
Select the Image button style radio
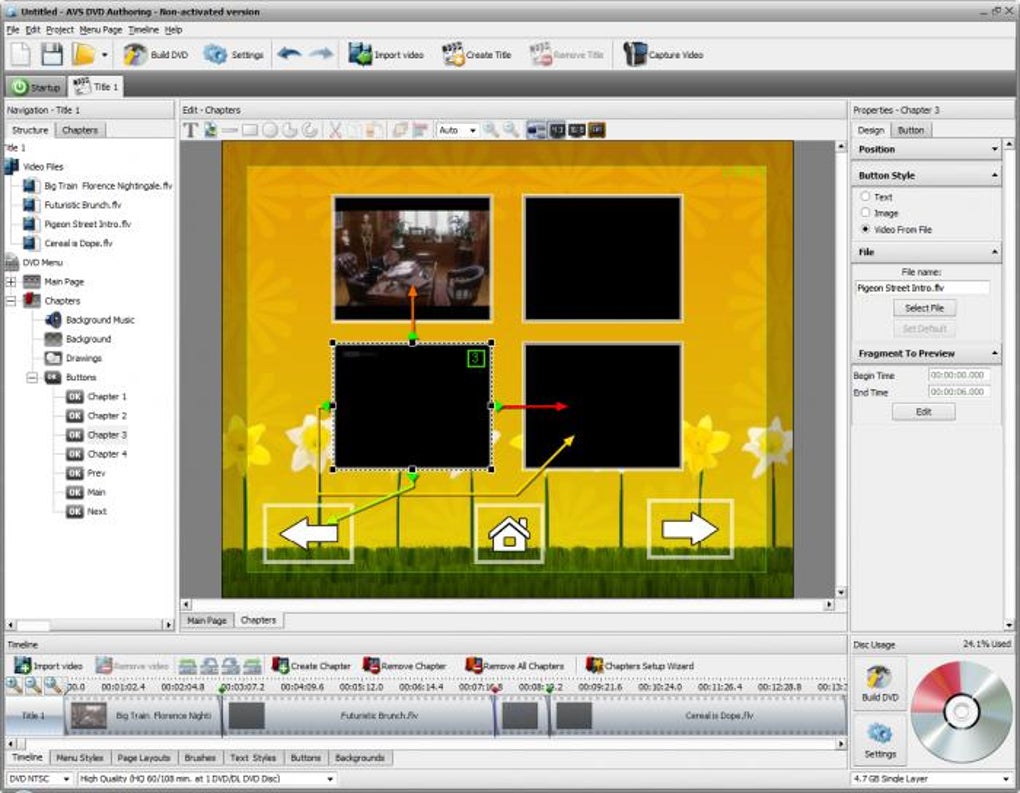865,212
